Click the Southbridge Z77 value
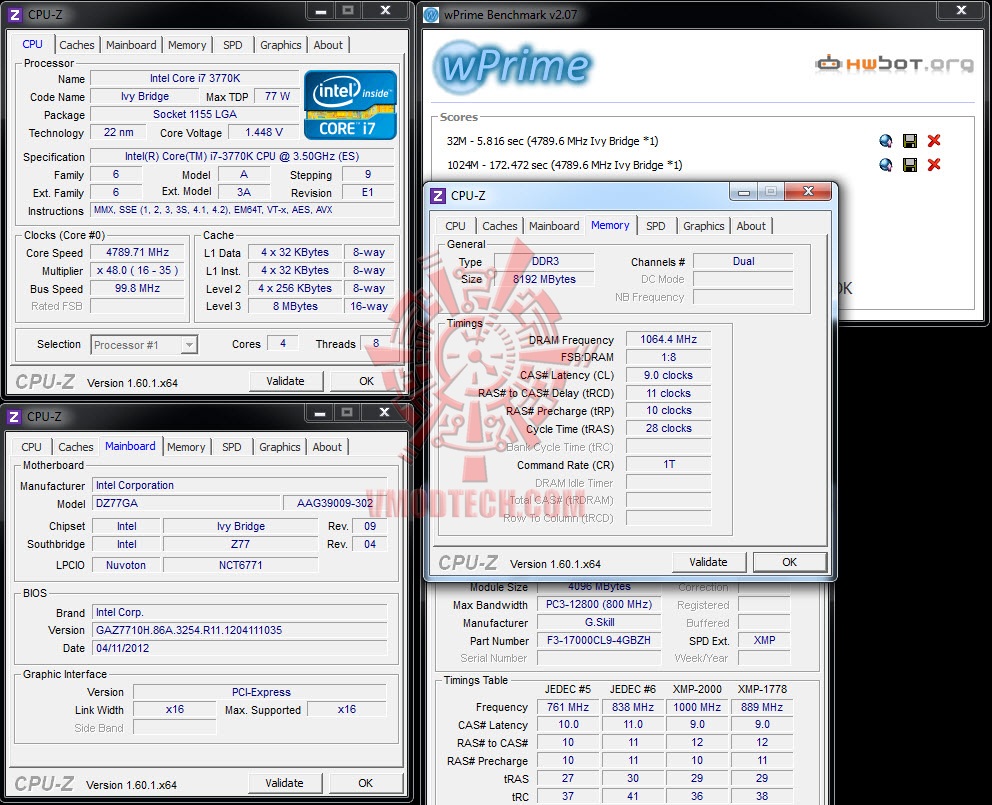This screenshot has width=992, height=805. 240,544
